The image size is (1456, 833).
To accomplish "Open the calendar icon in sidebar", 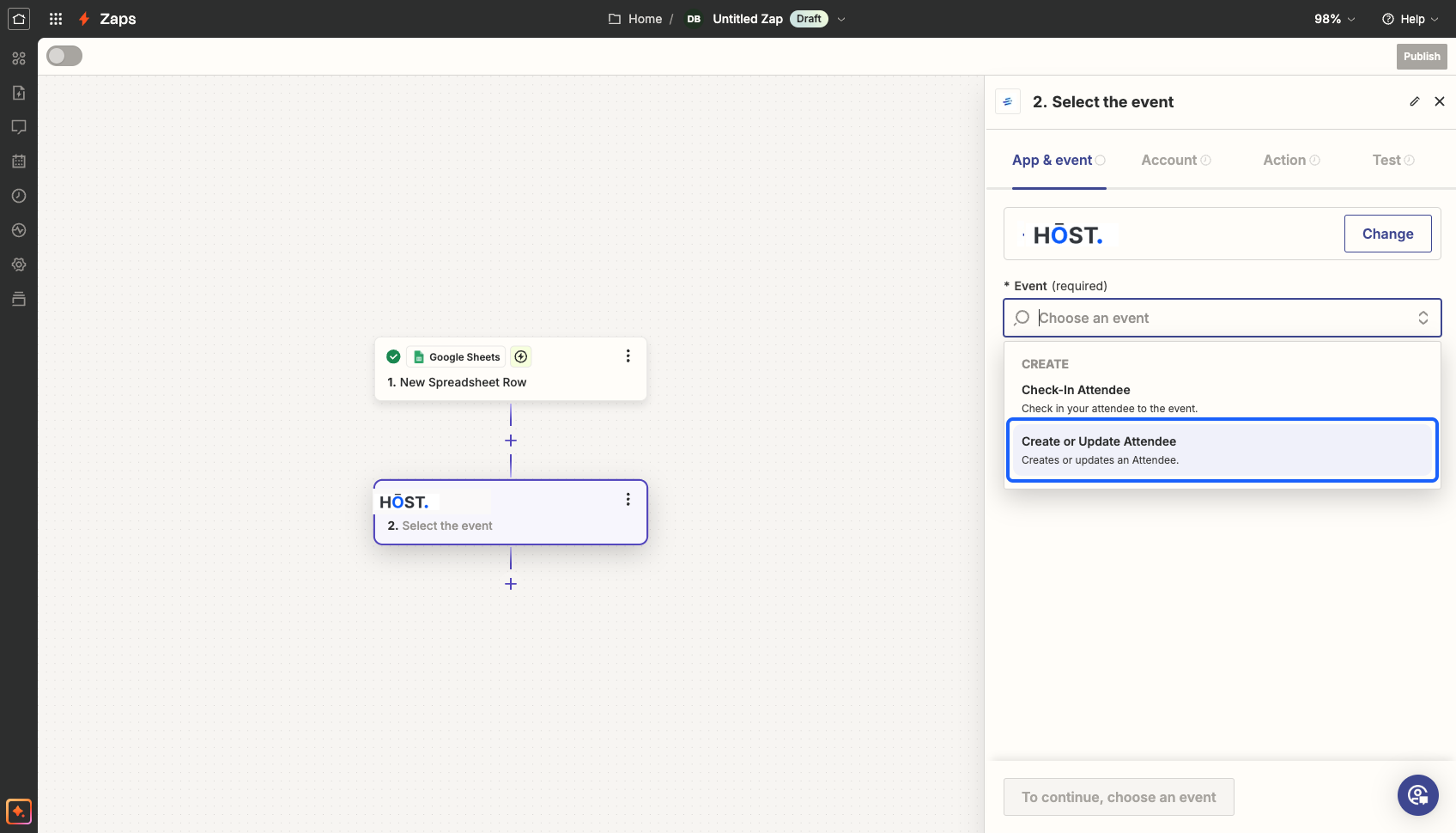I will [19, 161].
